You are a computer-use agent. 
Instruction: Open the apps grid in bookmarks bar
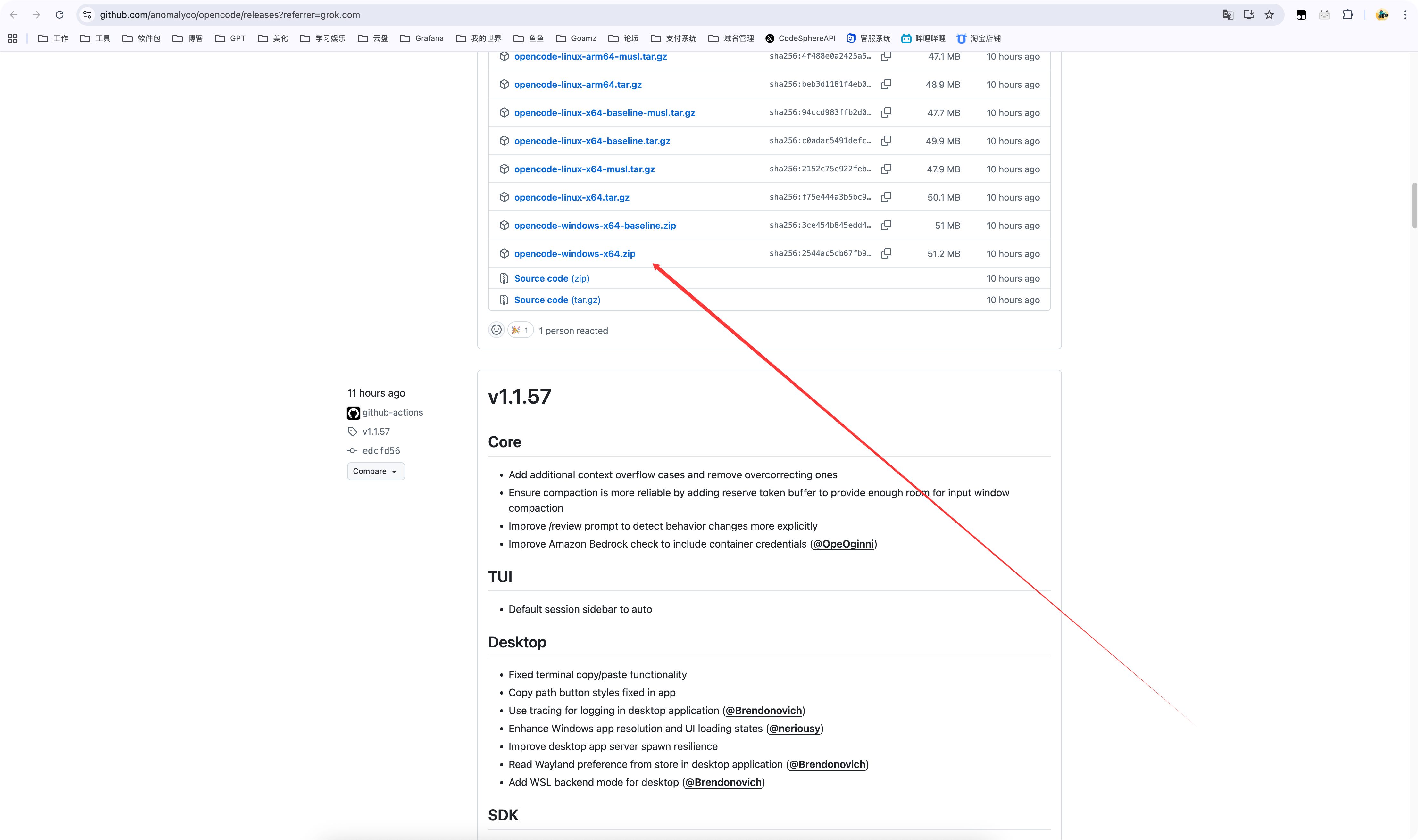(x=12, y=38)
